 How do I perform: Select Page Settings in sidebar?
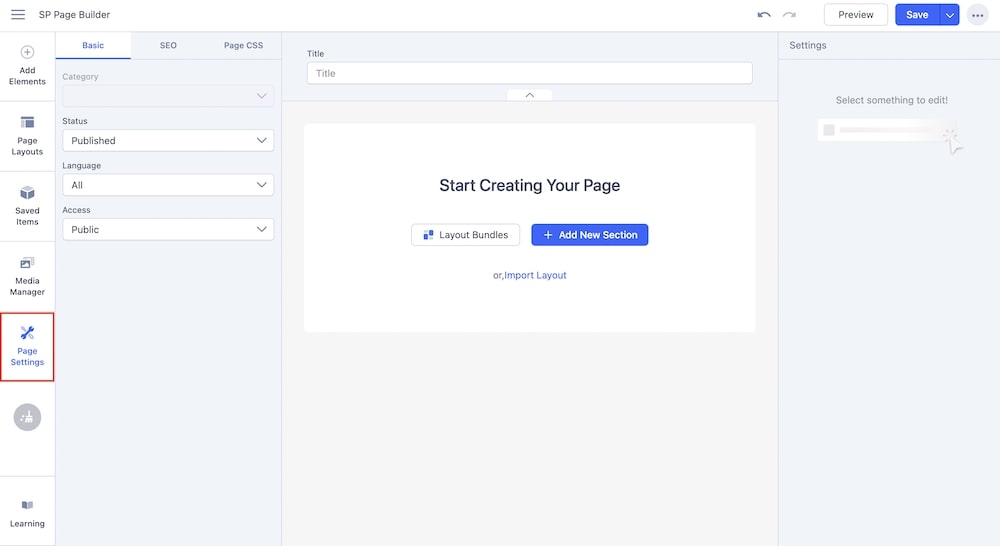tap(27, 346)
